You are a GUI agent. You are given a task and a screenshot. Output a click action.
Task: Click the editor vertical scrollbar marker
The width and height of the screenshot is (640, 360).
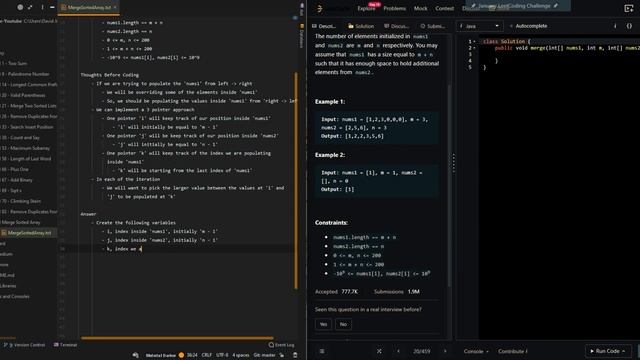(296, 181)
